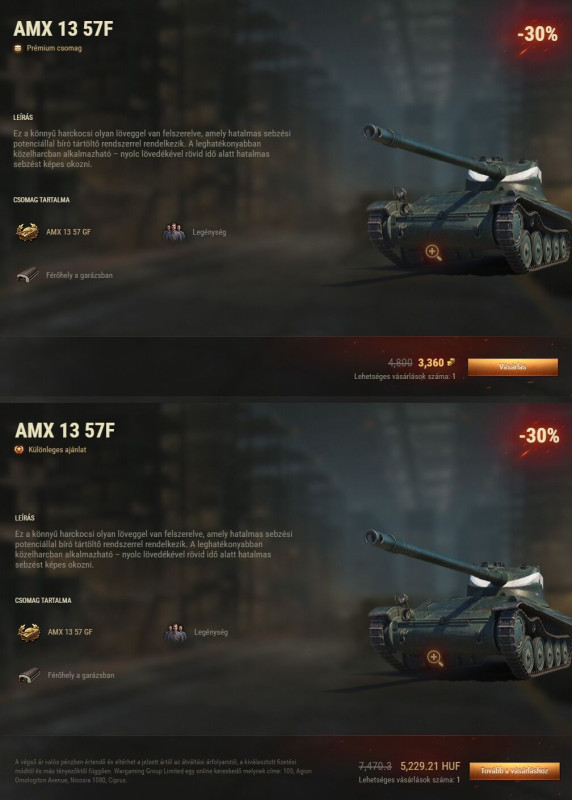Viewport: 572px width, 800px height.
Task: Zoom the tank preview in the Prémium csomag offer
Action: (x=433, y=252)
